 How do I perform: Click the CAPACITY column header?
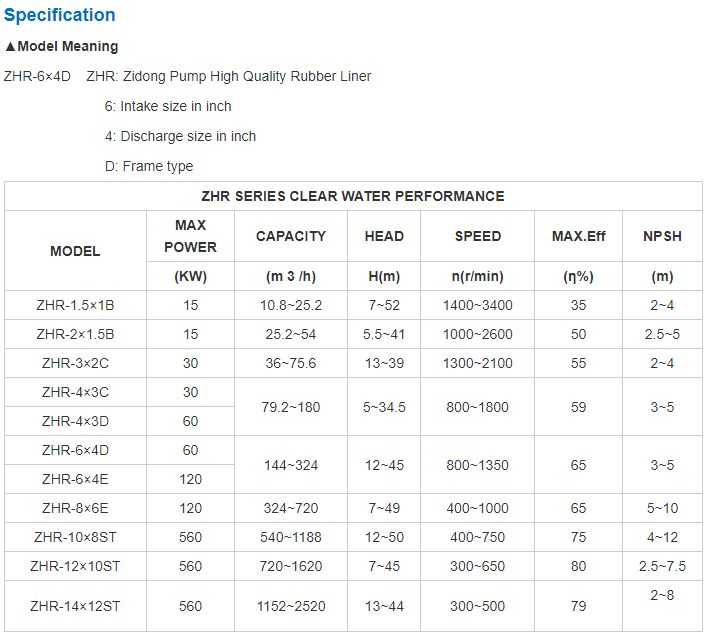pos(291,236)
